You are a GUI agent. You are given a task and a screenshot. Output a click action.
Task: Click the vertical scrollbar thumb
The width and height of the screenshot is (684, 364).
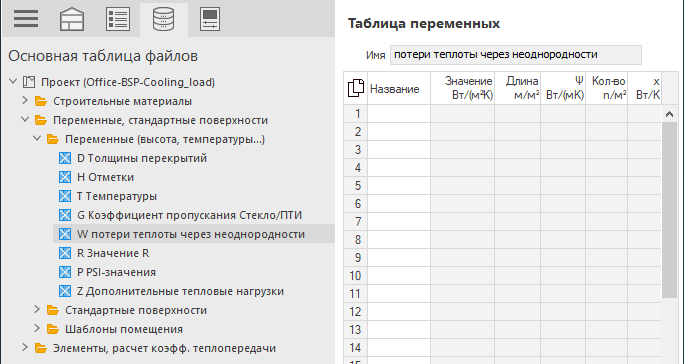coord(670,210)
